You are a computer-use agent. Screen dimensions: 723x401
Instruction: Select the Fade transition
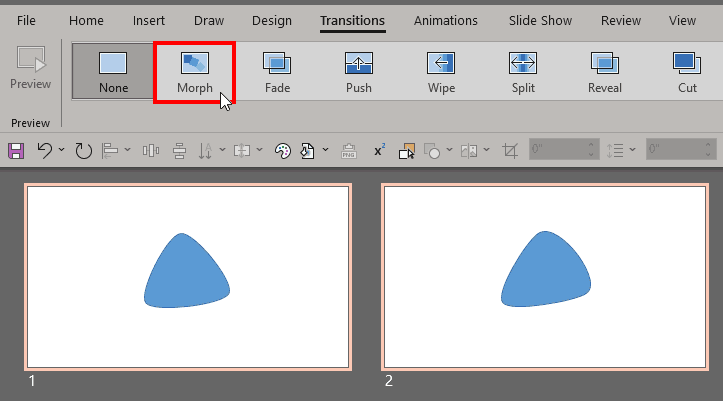tap(278, 71)
